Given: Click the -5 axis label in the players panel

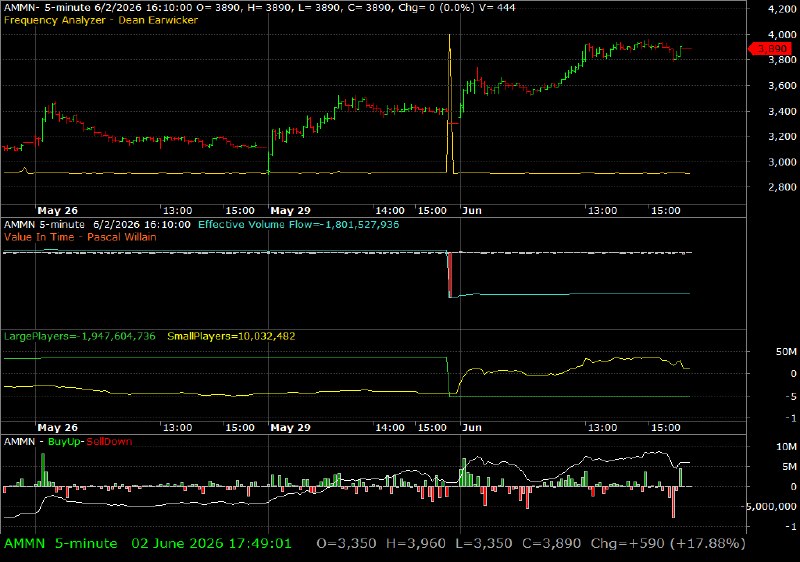Looking at the screenshot, I should 790,396.
